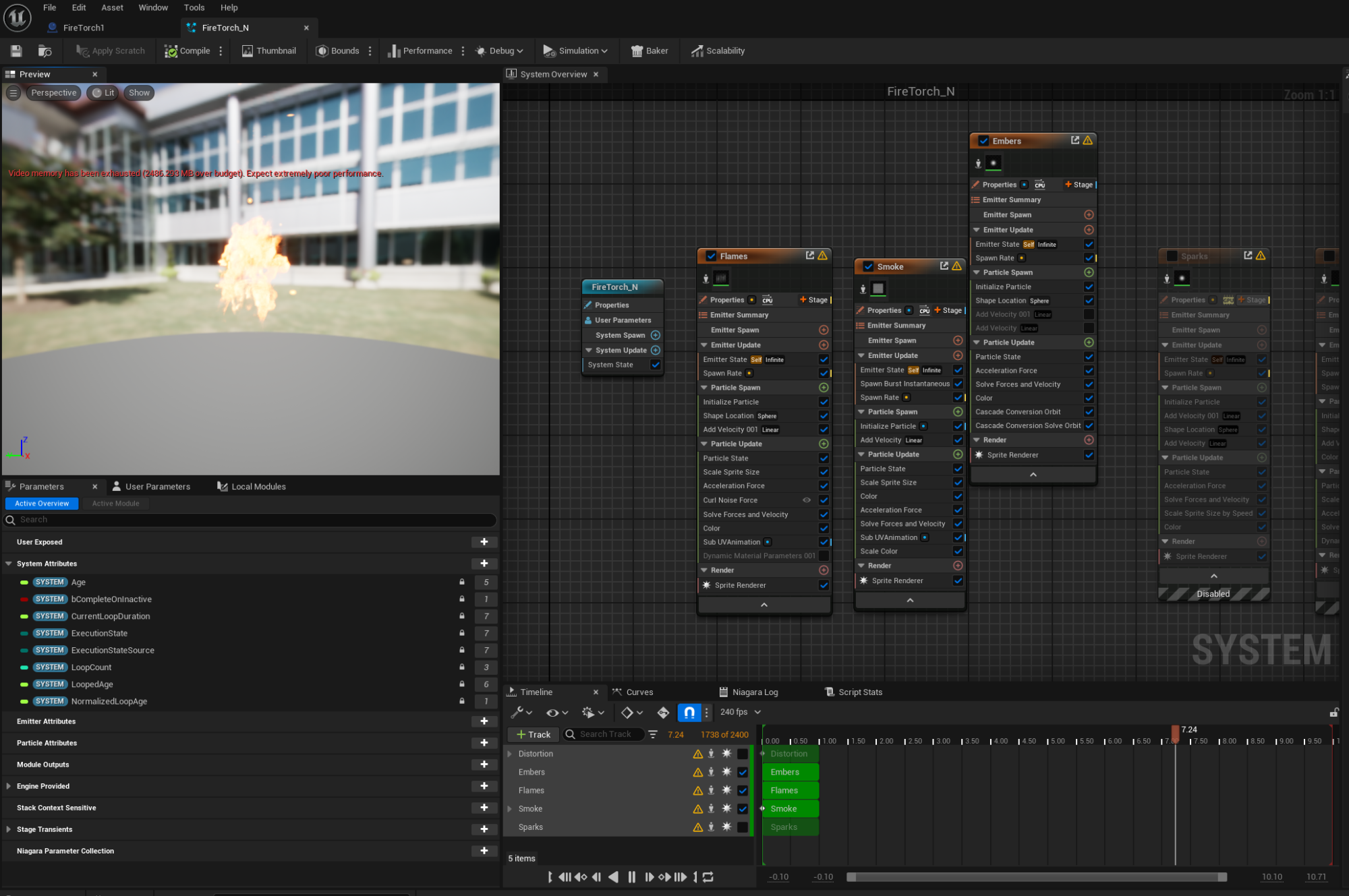
Task: Expand the Engine Provided parameters section
Action: (9, 786)
